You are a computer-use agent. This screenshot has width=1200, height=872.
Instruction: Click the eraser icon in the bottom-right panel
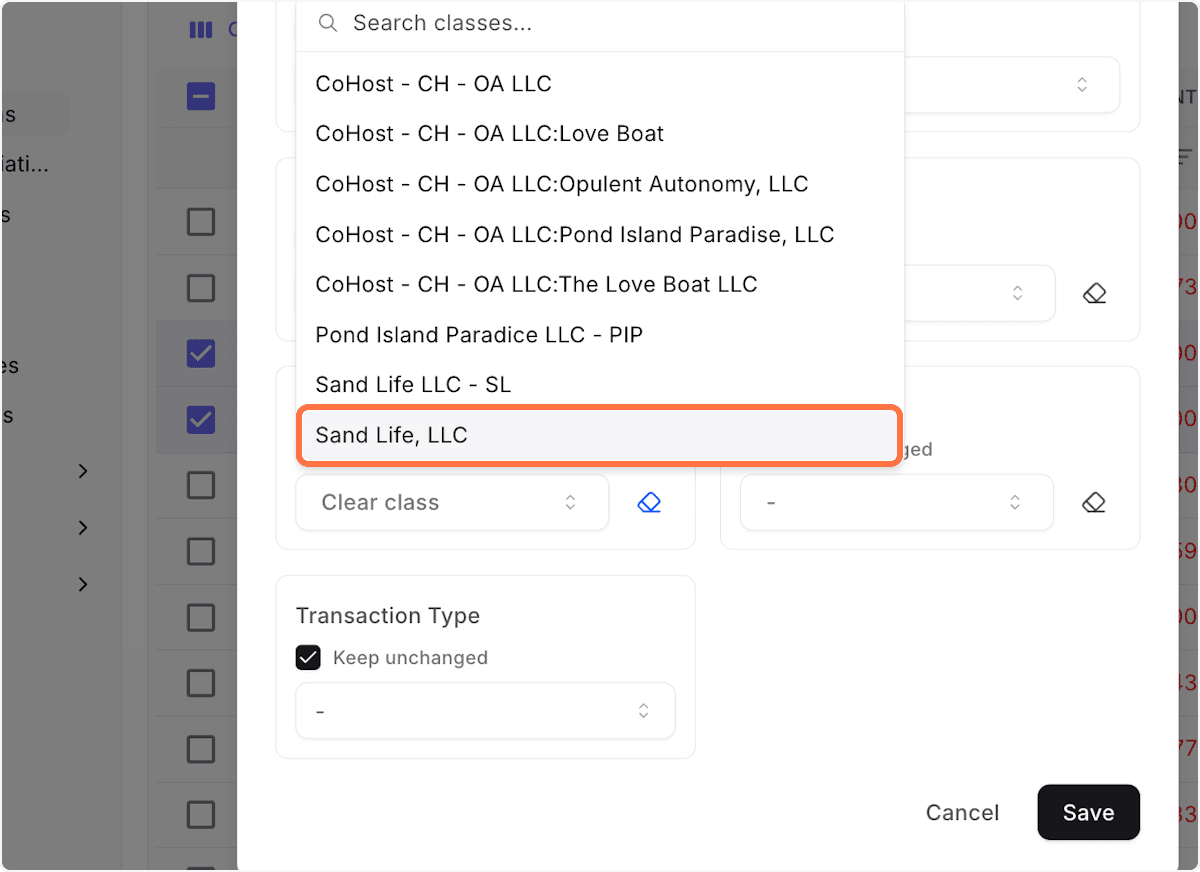tap(1094, 502)
